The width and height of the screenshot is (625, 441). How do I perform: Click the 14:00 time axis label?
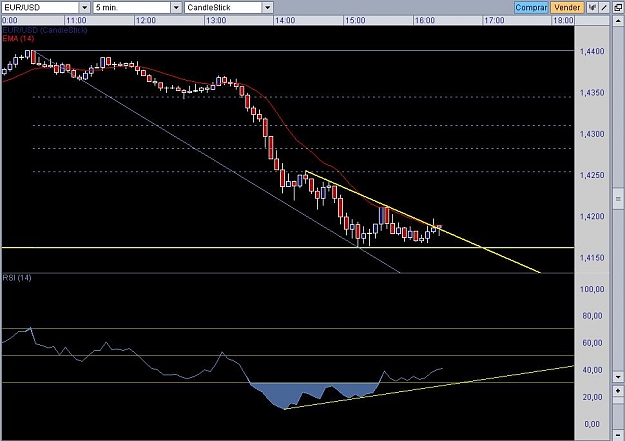[x=285, y=20]
